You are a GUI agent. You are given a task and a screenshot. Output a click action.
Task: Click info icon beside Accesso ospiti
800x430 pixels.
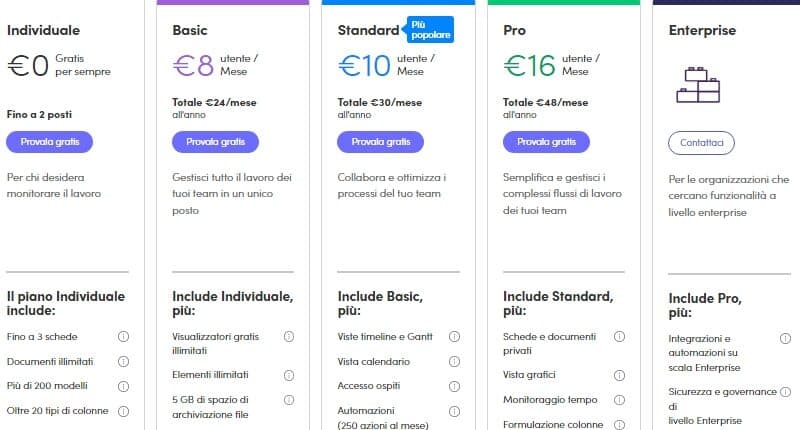pyautogui.click(x=454, y=386)
